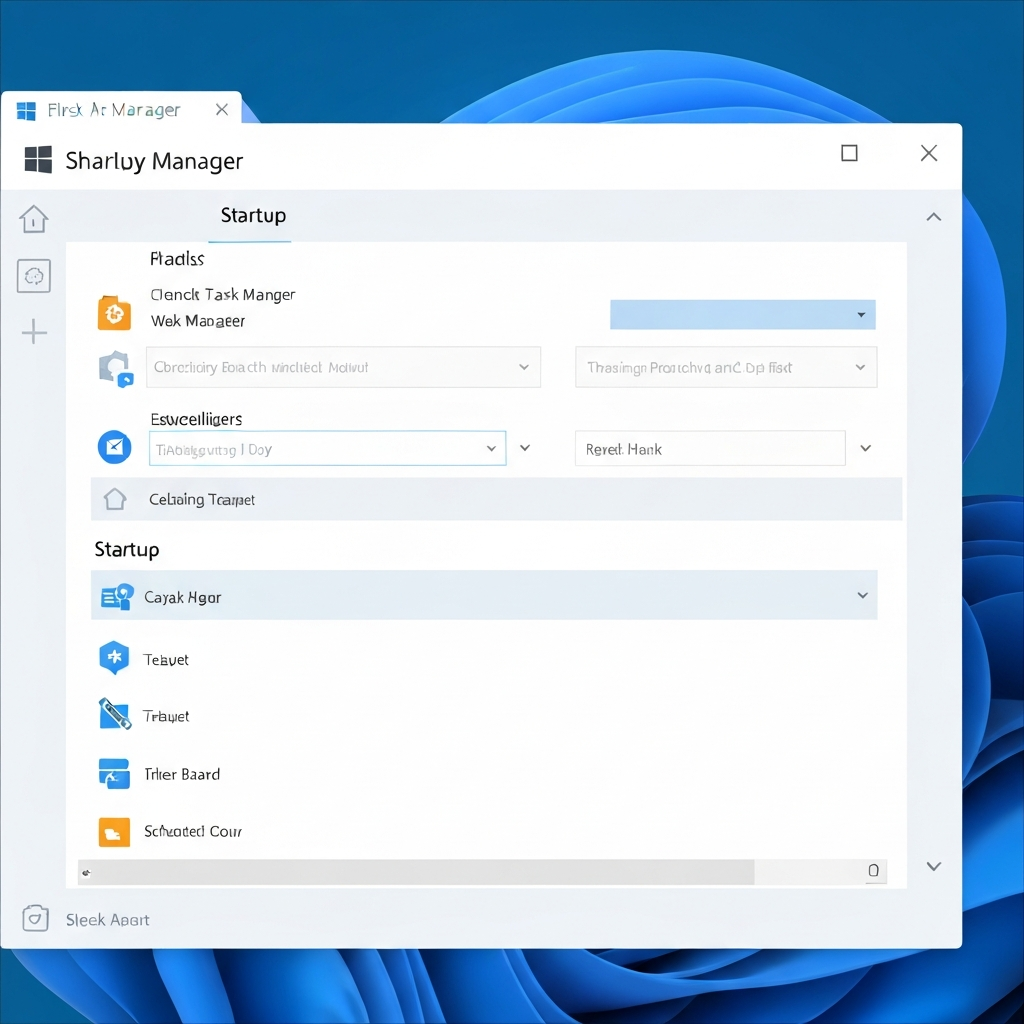Click the blue Esweclligers mail icon
This screenshot has width=1024, height=1024.
(x=114, y=447)
